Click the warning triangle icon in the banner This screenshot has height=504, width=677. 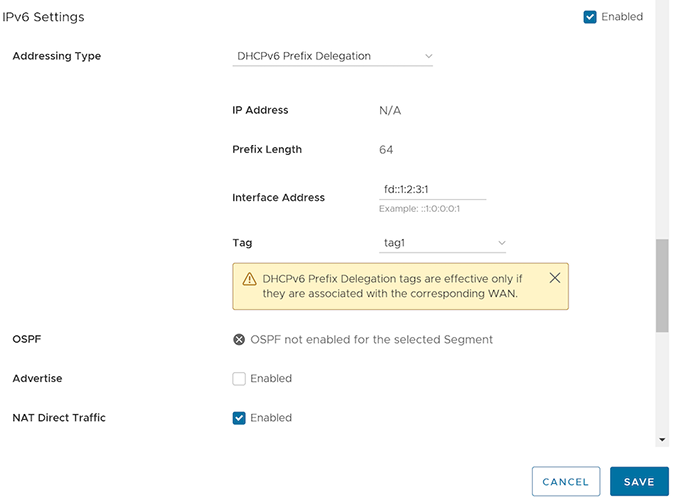249,279
